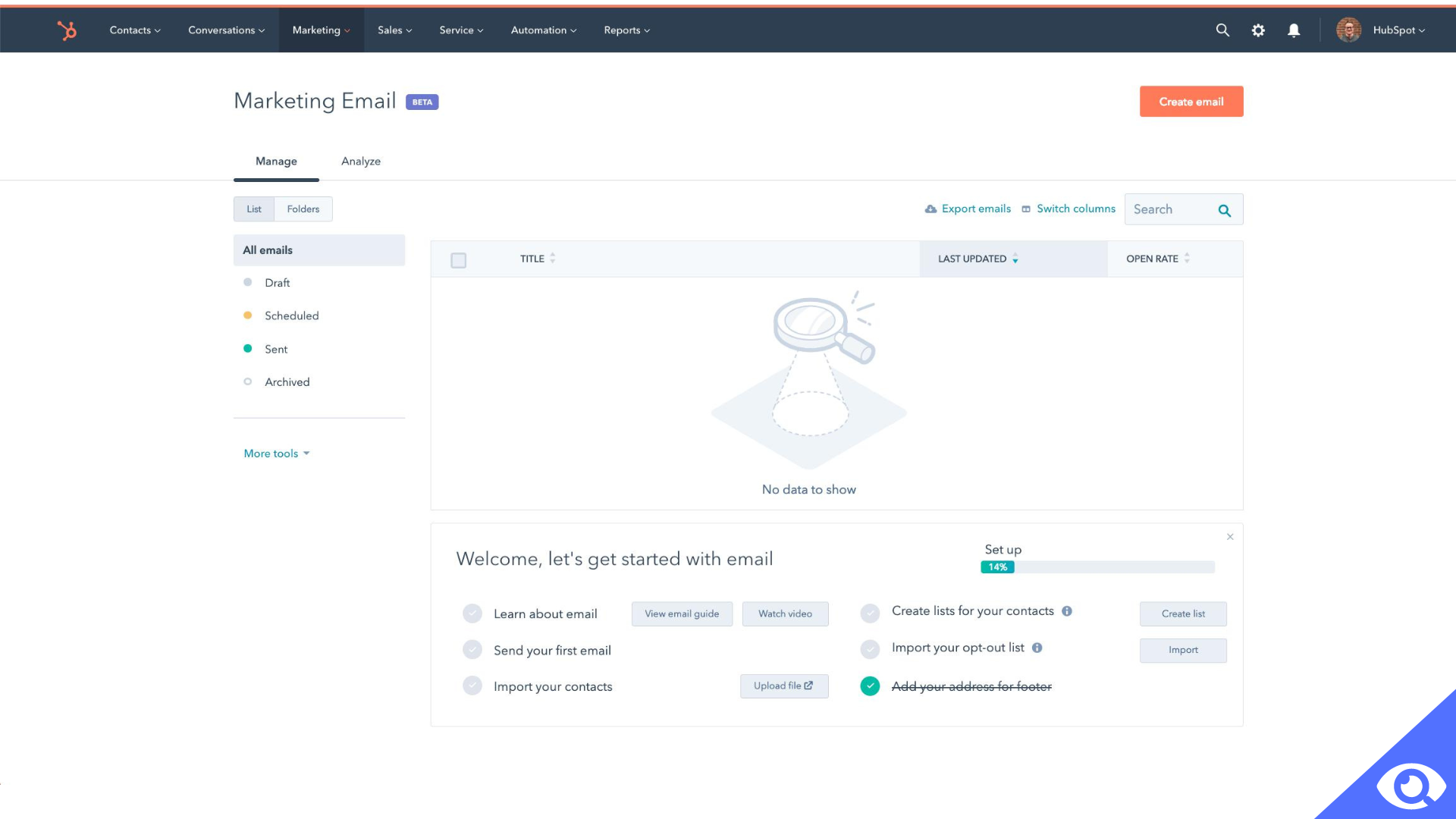This screenshot has height=819, width=1456.
Task: Click the Upload file button
Action: 784,685
